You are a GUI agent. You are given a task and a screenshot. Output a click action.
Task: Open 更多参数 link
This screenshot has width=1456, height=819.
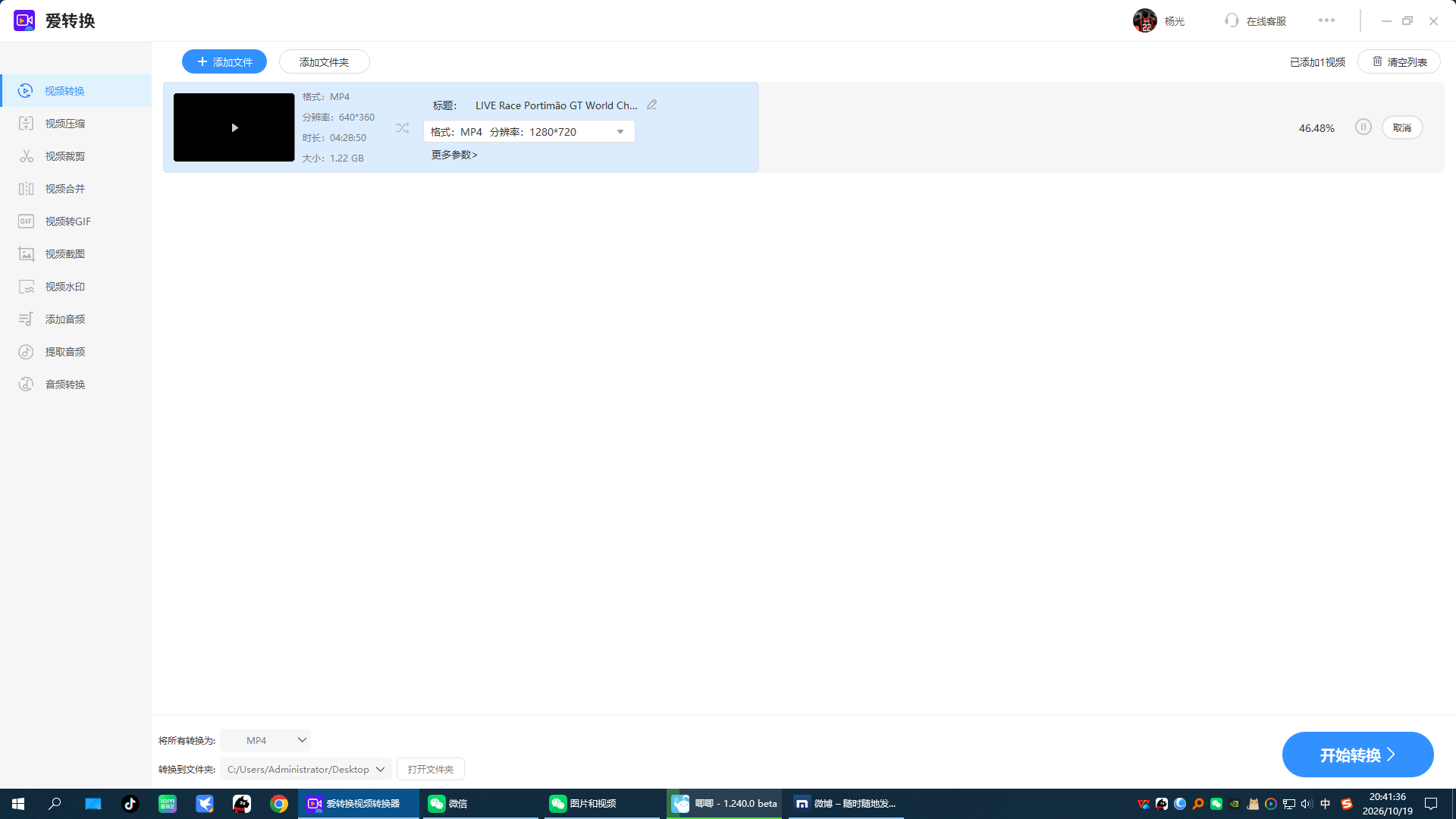click(454, 155)
